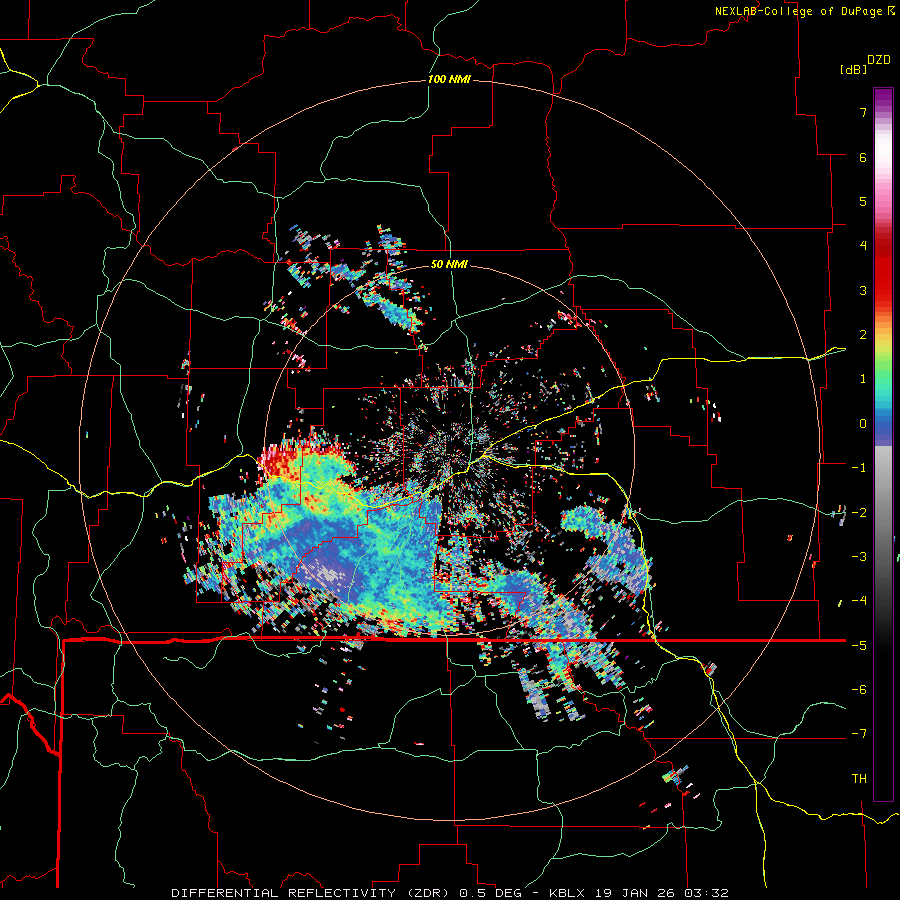Click the 2 value on the scale

[863, 335]
